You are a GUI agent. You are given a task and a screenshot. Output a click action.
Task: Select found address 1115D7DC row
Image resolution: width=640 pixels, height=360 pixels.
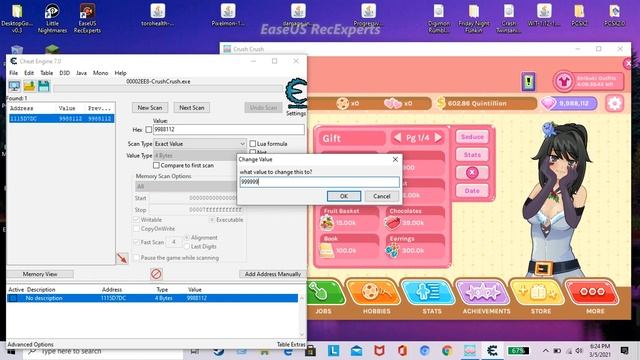coord(62,119)
